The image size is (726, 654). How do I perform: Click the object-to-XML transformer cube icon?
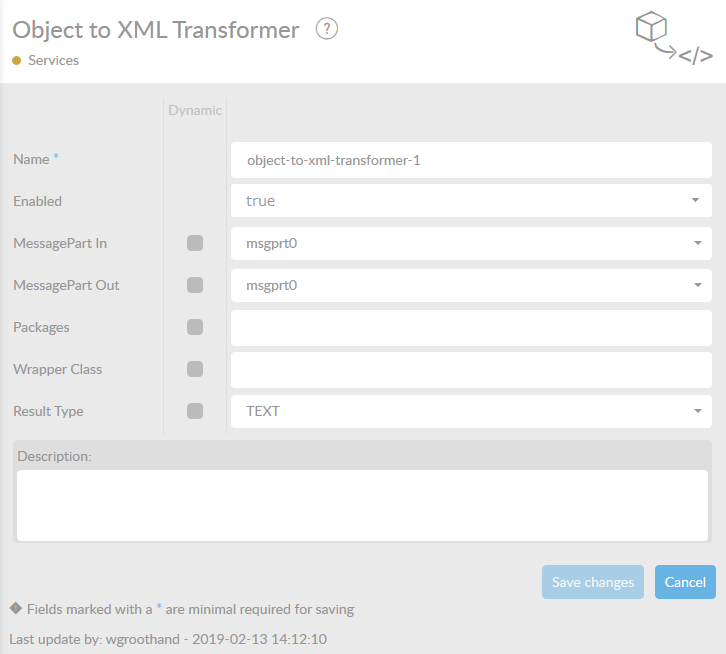coord(674,39)
